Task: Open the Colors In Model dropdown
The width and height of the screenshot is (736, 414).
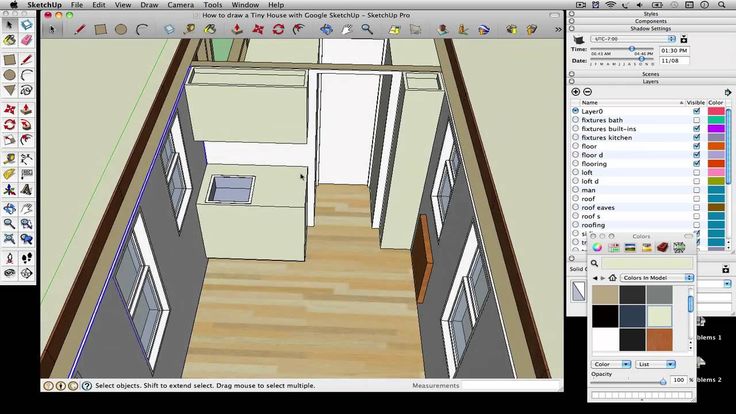Action: point(657,278)
